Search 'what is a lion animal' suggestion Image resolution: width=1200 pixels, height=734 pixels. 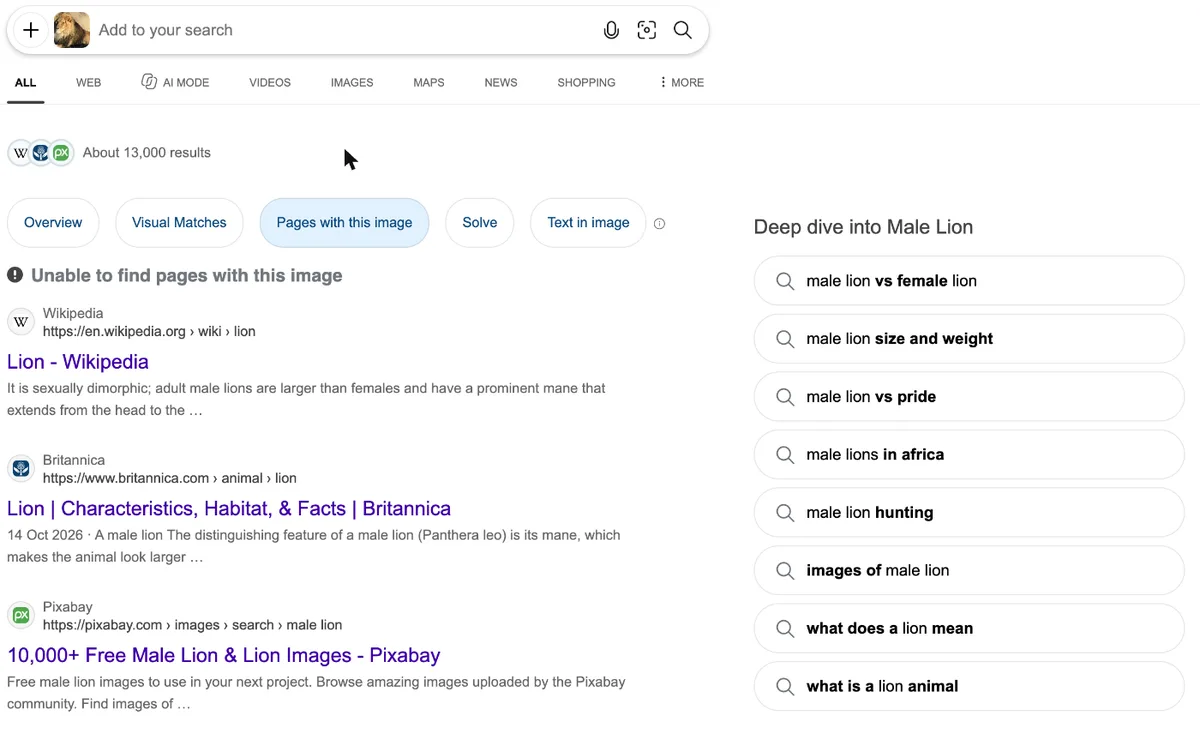[969, 687]
